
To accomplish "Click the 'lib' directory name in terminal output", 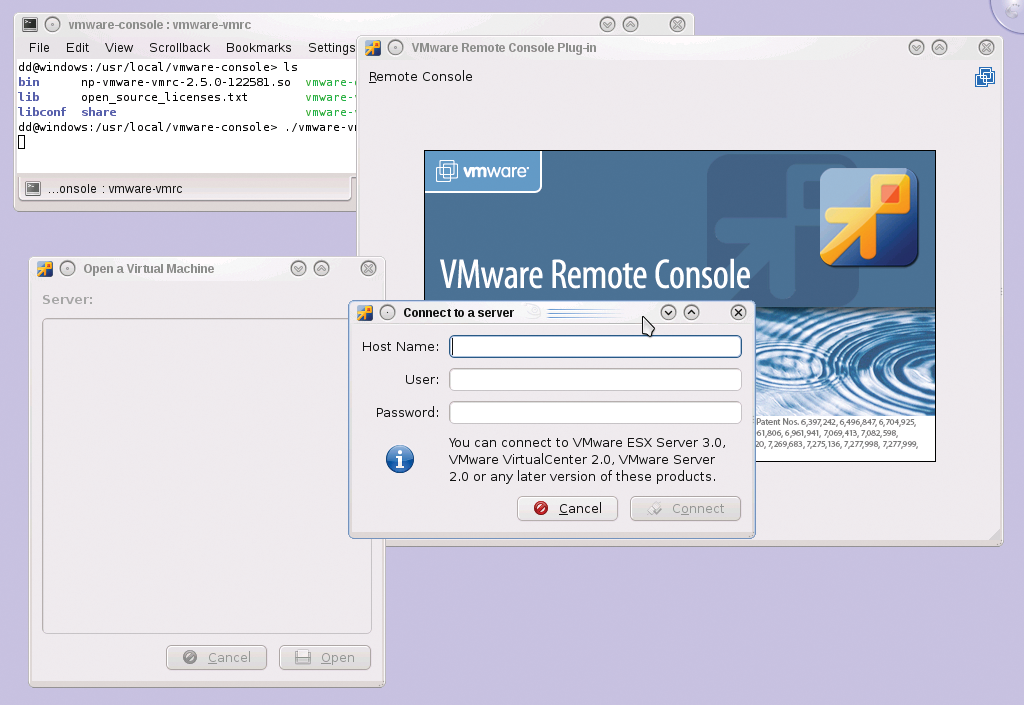I will 29,97.
